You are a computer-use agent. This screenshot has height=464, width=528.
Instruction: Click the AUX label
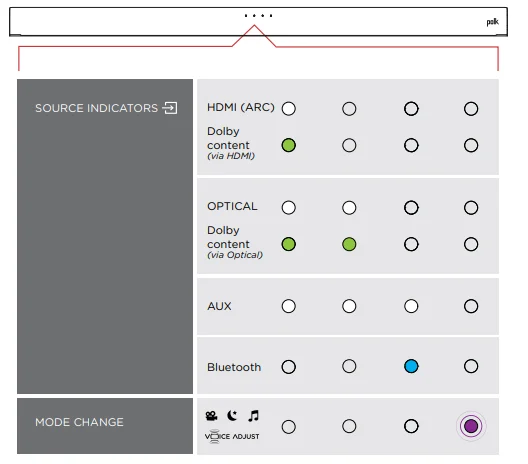(219, 306)
